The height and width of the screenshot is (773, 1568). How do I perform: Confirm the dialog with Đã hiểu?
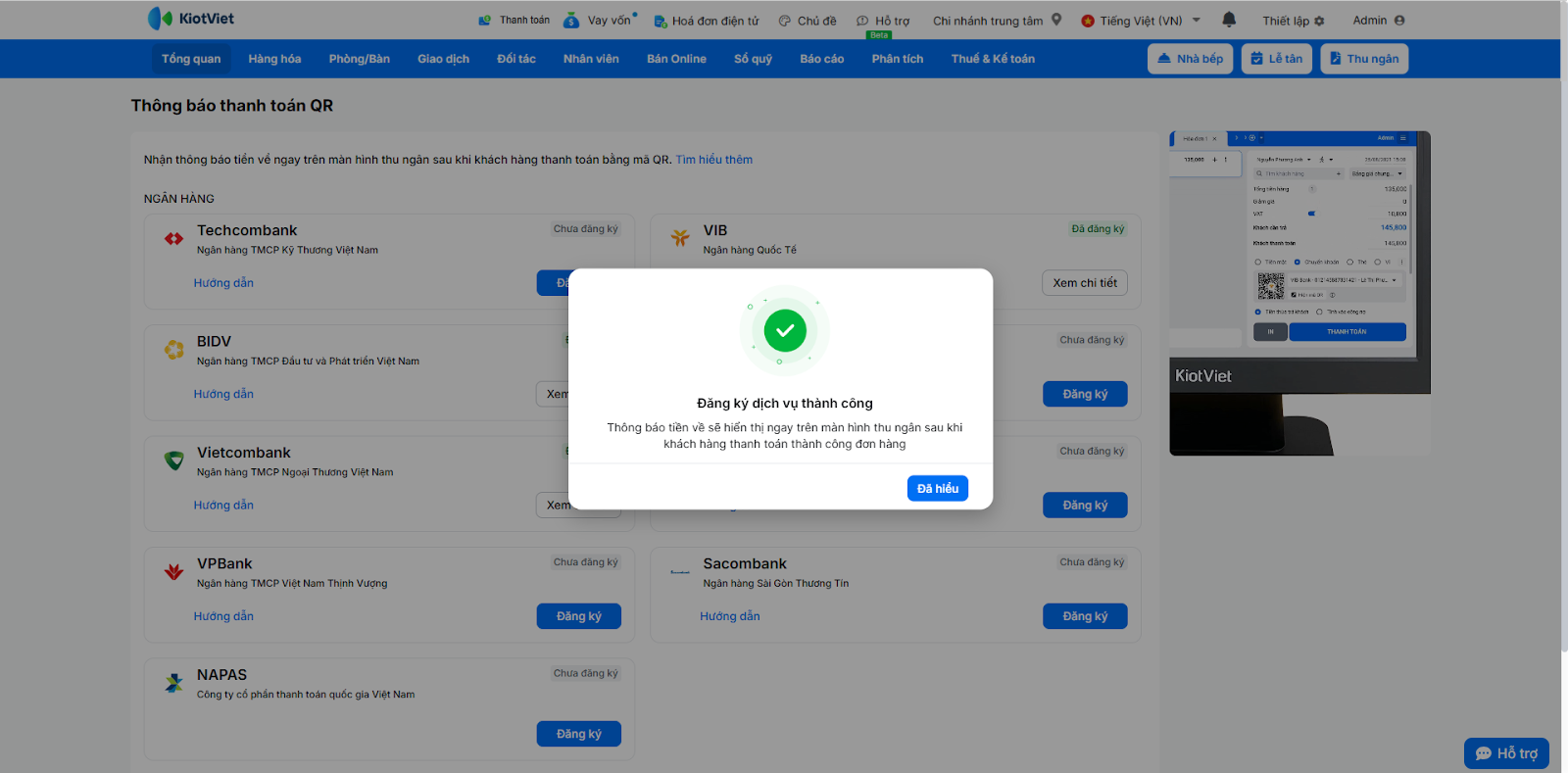coord(938,488)
